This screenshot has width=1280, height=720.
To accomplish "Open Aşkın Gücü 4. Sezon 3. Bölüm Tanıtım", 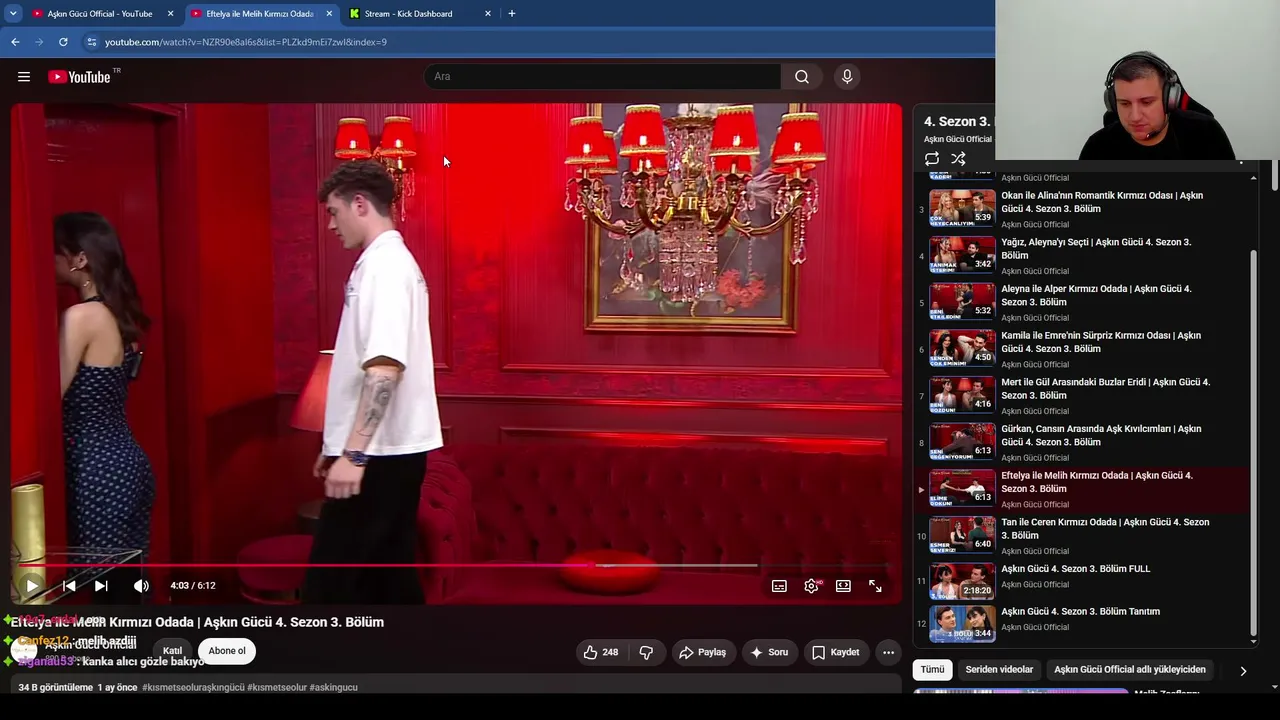I will [x=1080, y=611].
